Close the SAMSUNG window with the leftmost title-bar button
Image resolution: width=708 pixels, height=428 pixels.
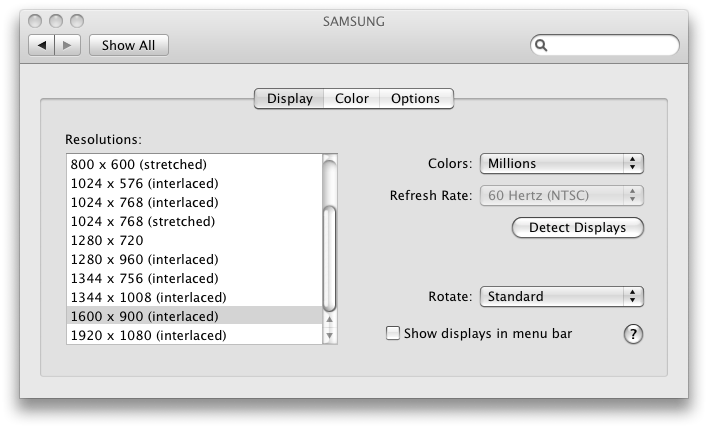(x=35, y=21)
